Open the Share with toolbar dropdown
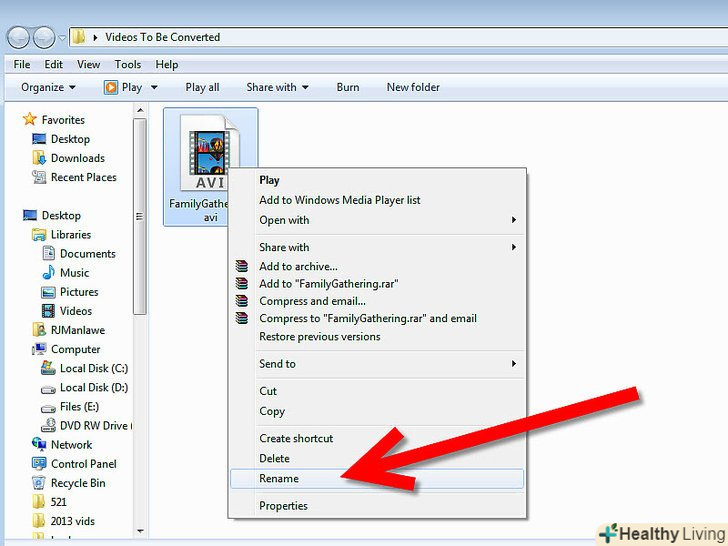The width and height of the screenshot is (728, 546). coord(277,87)
